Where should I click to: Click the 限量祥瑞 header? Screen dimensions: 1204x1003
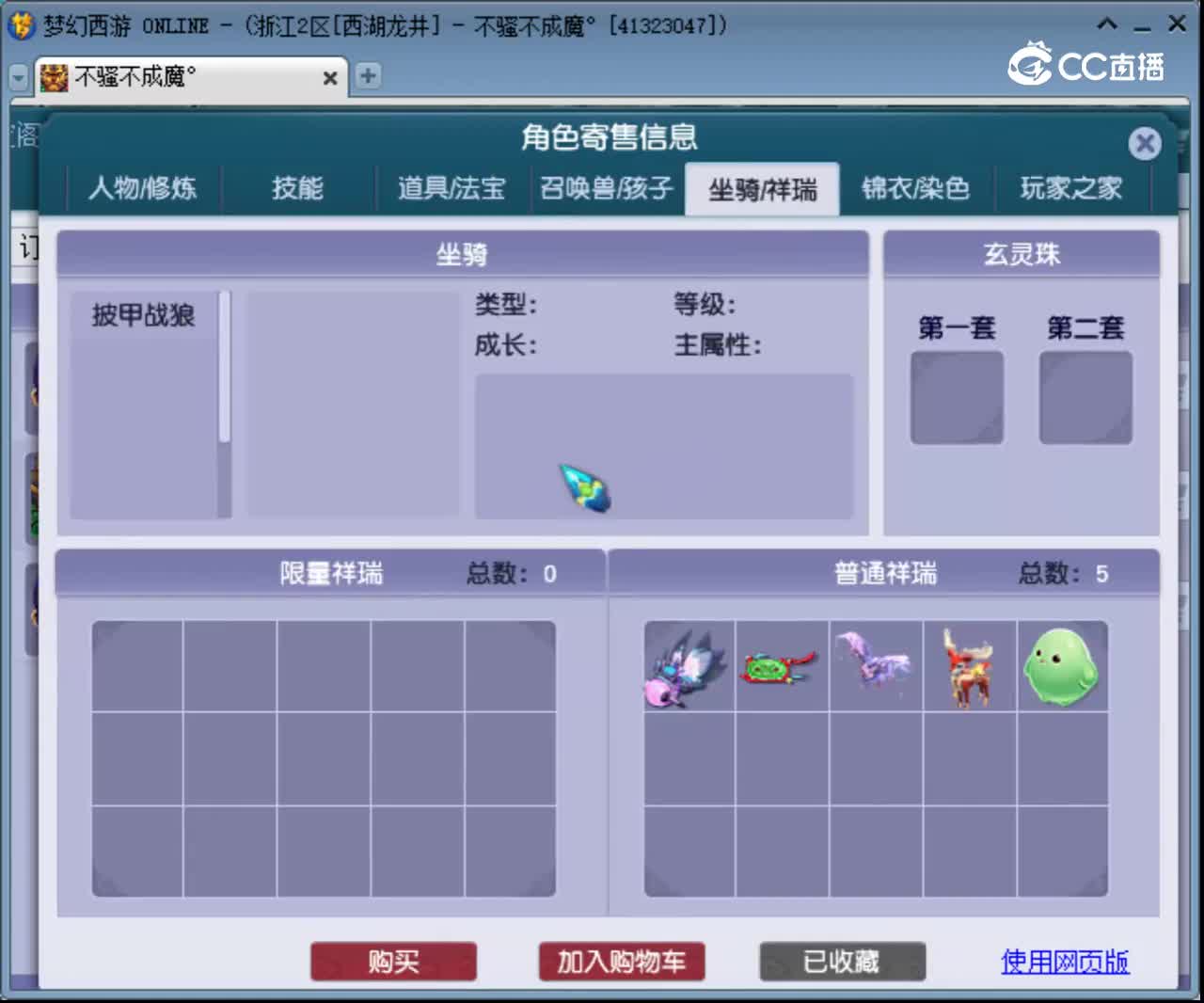pos(330,573)
